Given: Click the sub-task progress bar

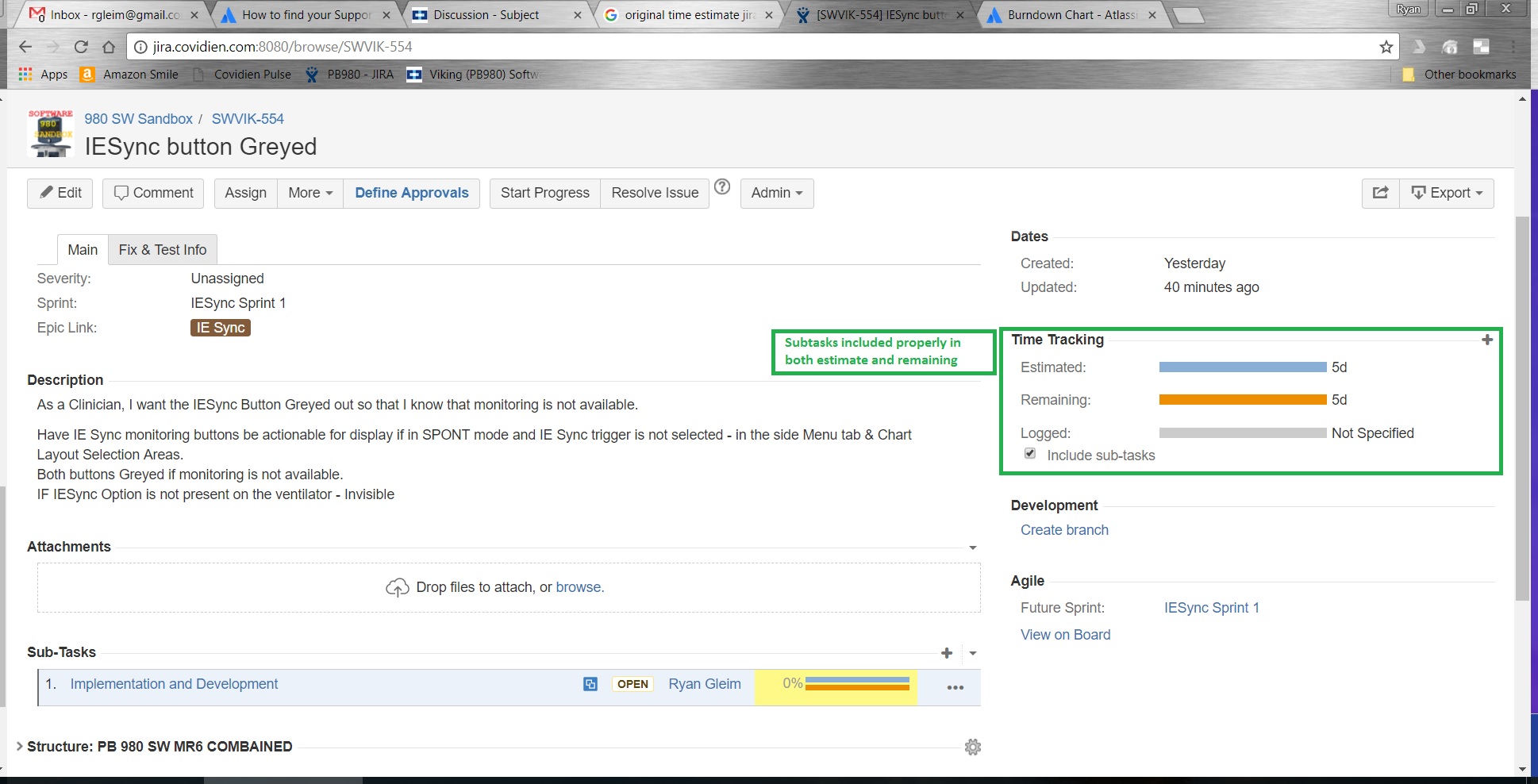Looking at the screenshot, I should (857, 684).
